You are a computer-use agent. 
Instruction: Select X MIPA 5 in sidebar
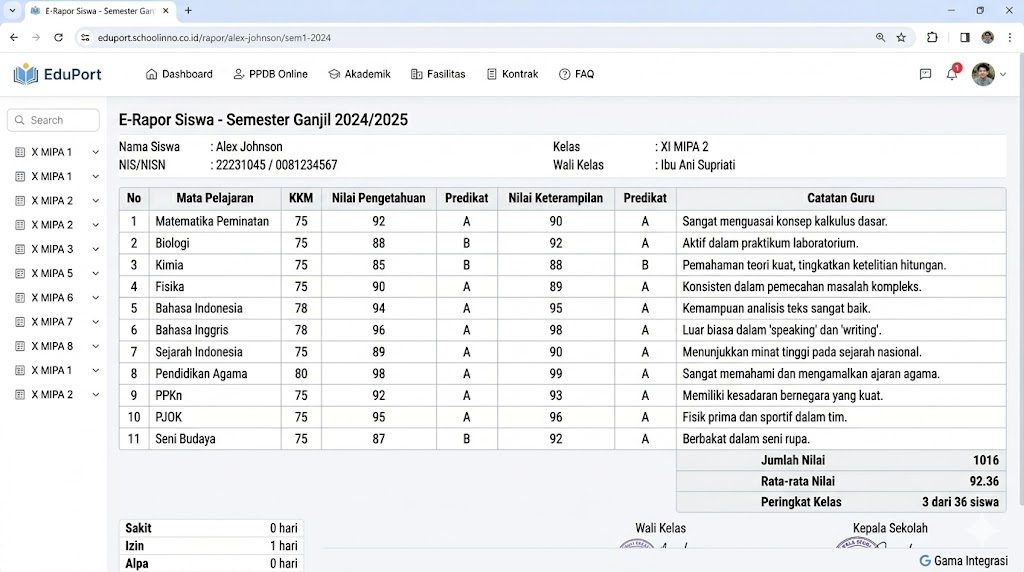pos(52,274)
